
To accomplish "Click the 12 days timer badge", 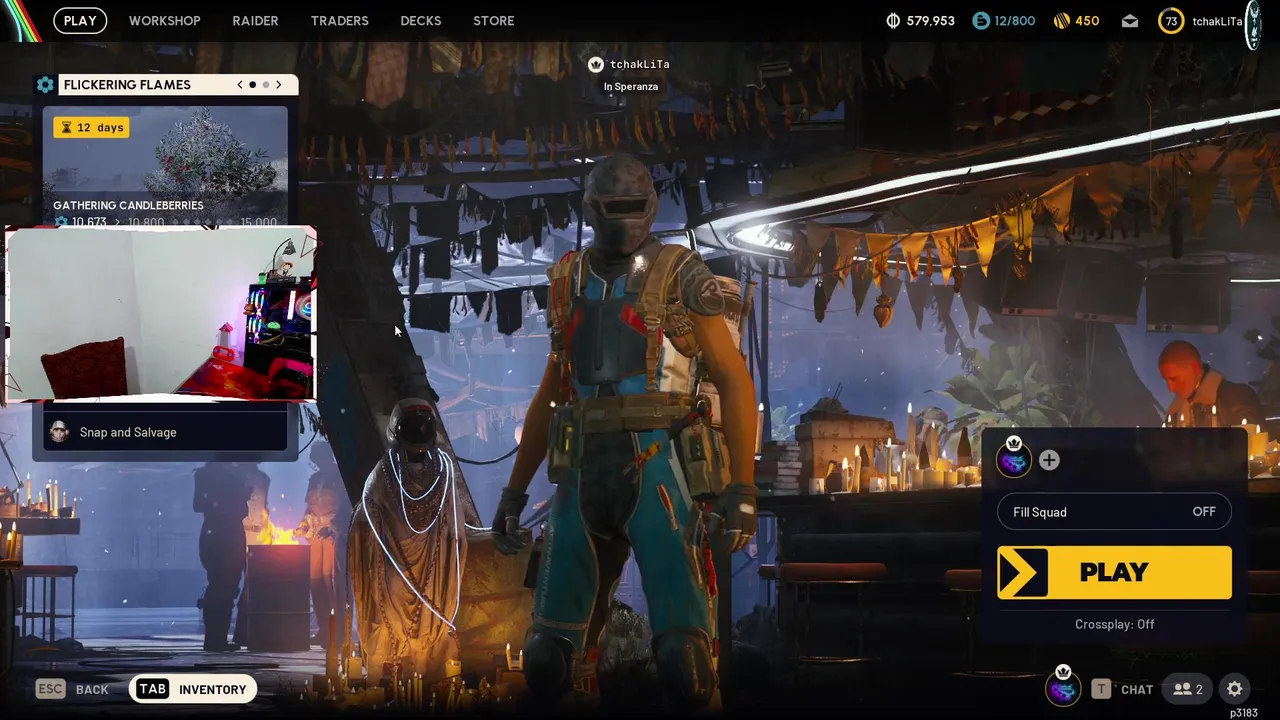I will point(92,127).
